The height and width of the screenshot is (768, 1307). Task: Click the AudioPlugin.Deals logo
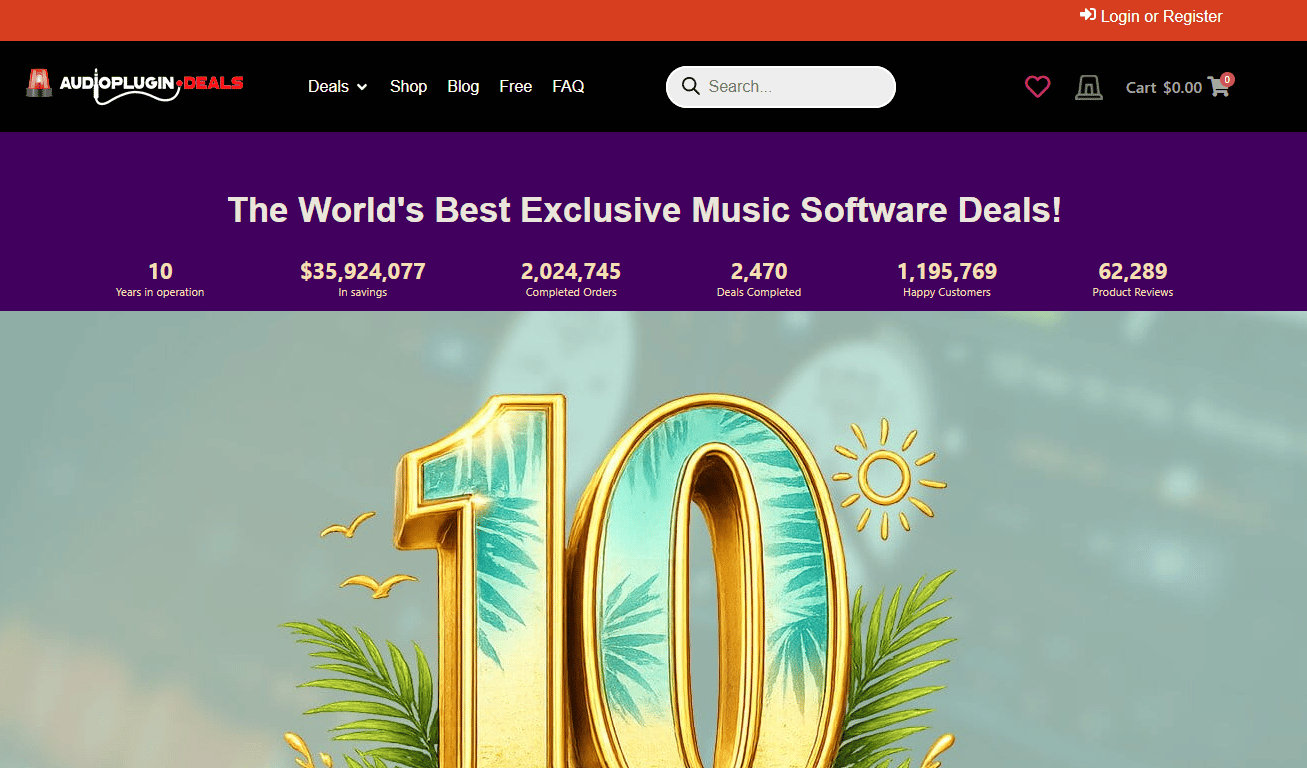click(x=135, y=86)
